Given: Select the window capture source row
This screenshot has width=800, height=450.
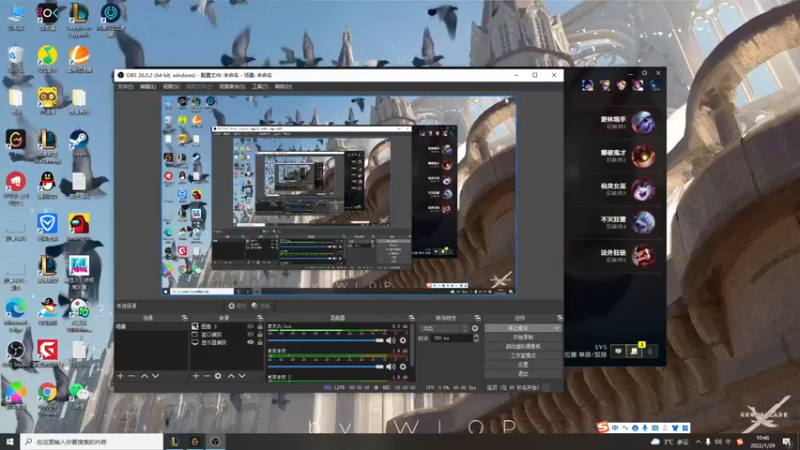Looking at the screenshot, I should [227, 335].
